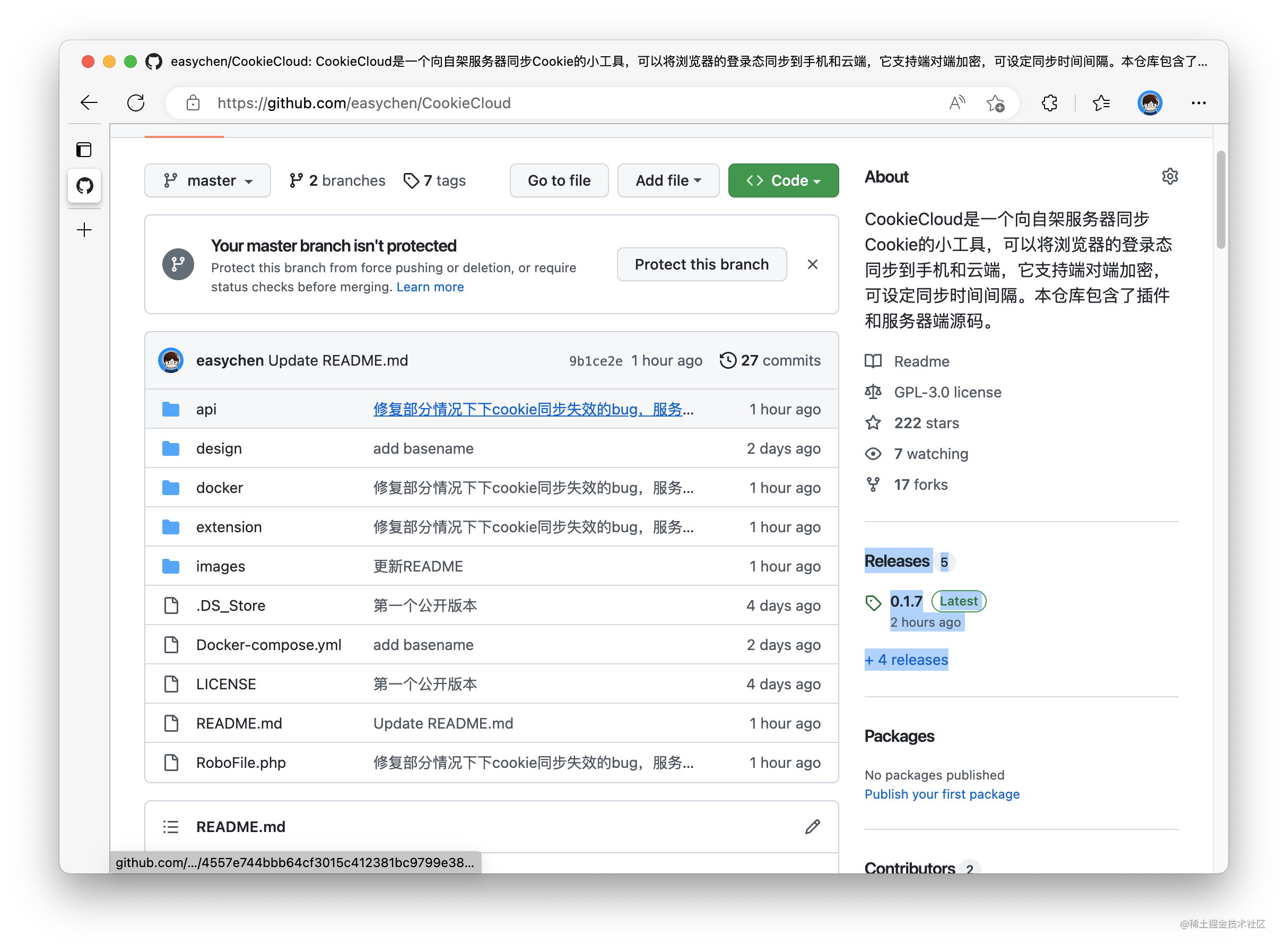Click the tag icon beside 7 tags
The width and height of the screenshot is (1288, 952).
(x=411, y=180)
